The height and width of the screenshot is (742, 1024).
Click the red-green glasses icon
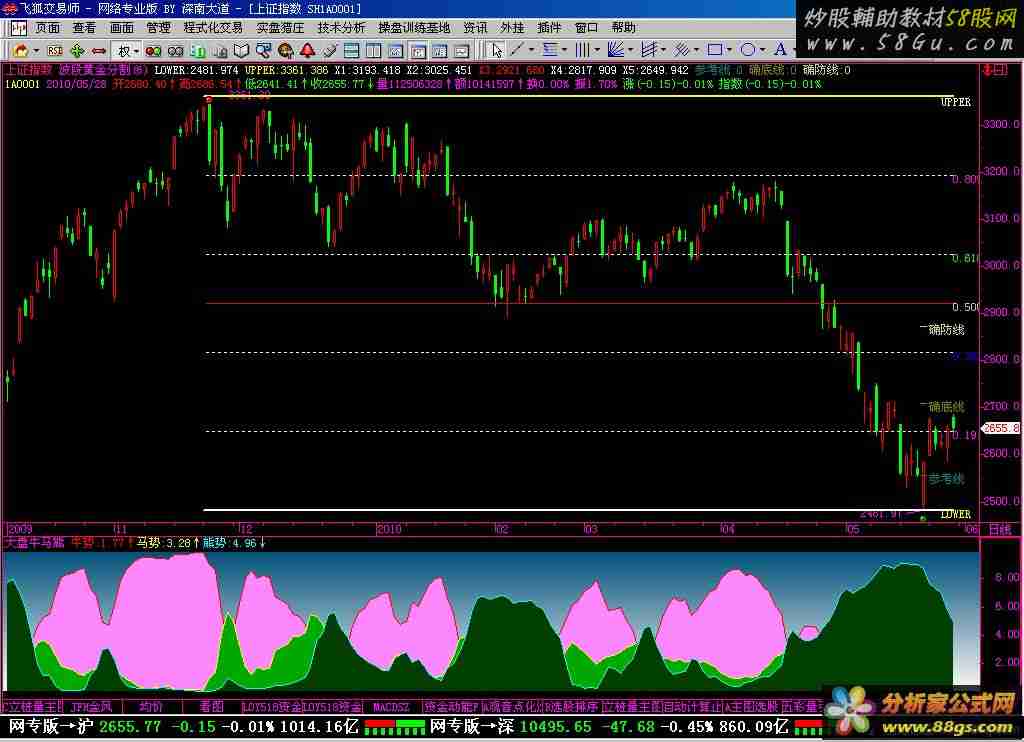pyautogui.click(x=153, y=50)
